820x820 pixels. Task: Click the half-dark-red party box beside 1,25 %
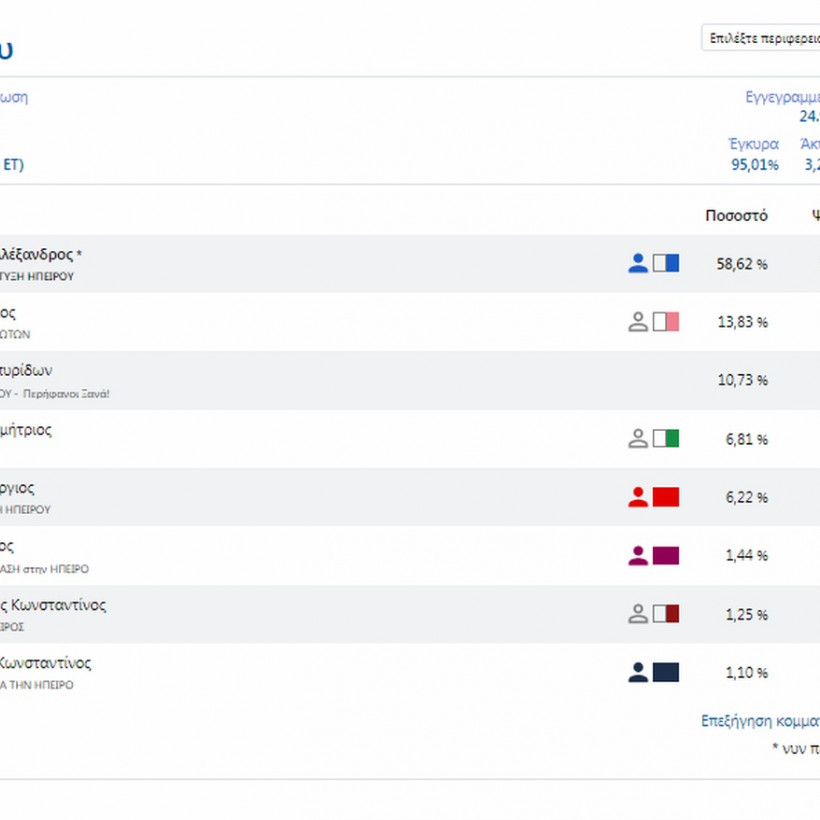click(x=666, y=614)
